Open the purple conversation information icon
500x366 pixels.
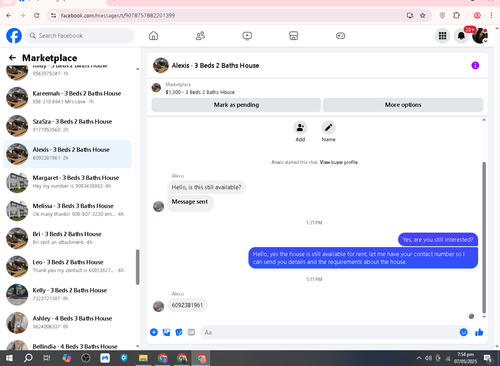[475, 65]
